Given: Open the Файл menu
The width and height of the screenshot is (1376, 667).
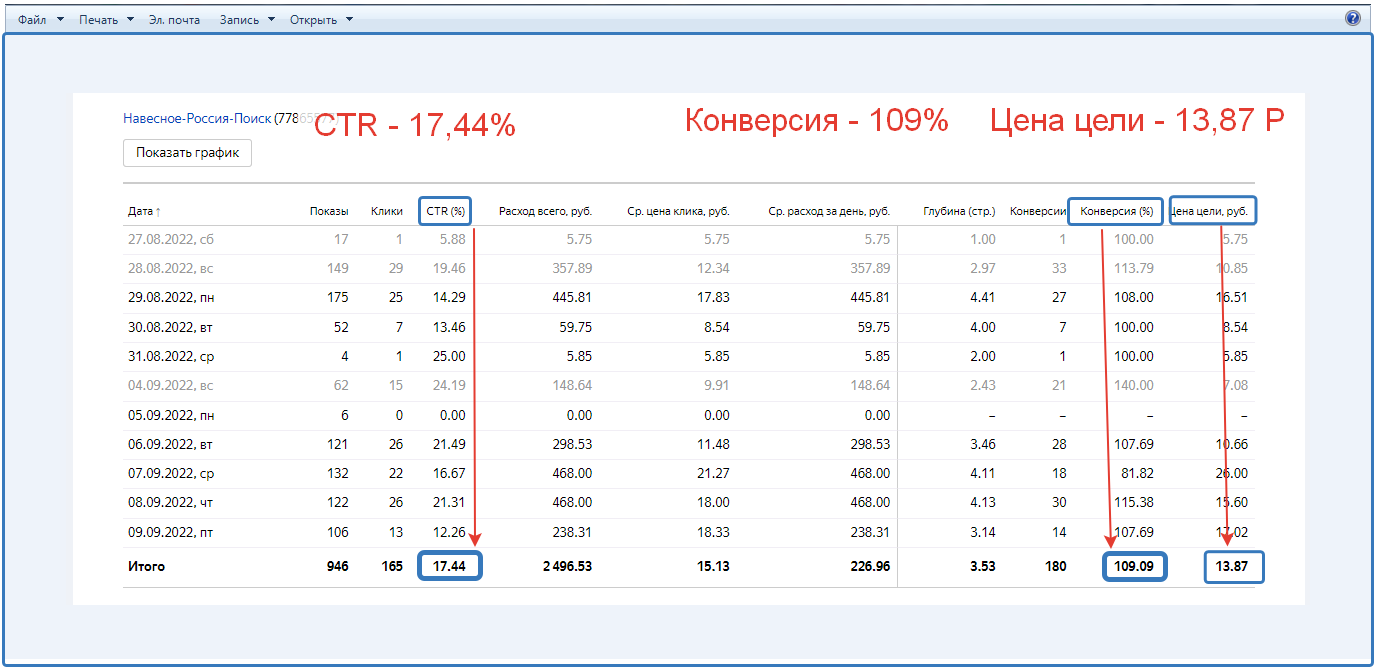Looking at the screenshot, I should click(x=32, y=19).
